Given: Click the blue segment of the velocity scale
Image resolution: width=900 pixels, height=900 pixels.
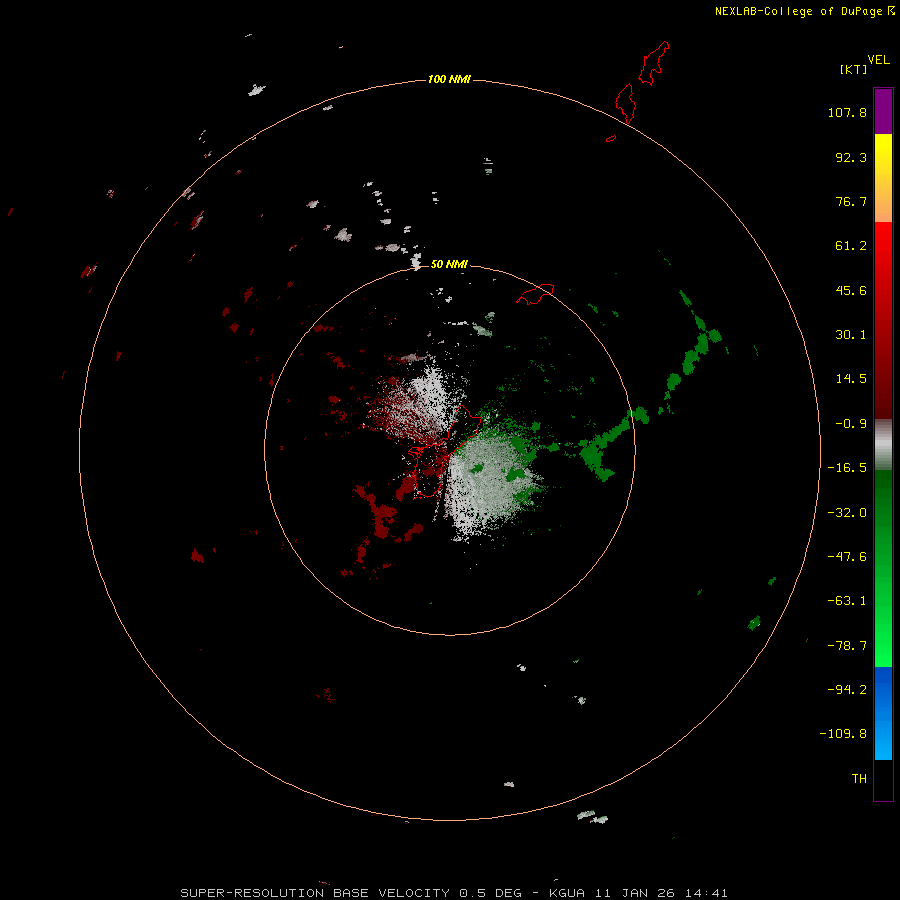Looking at the screenshot, I should (883, 713).
